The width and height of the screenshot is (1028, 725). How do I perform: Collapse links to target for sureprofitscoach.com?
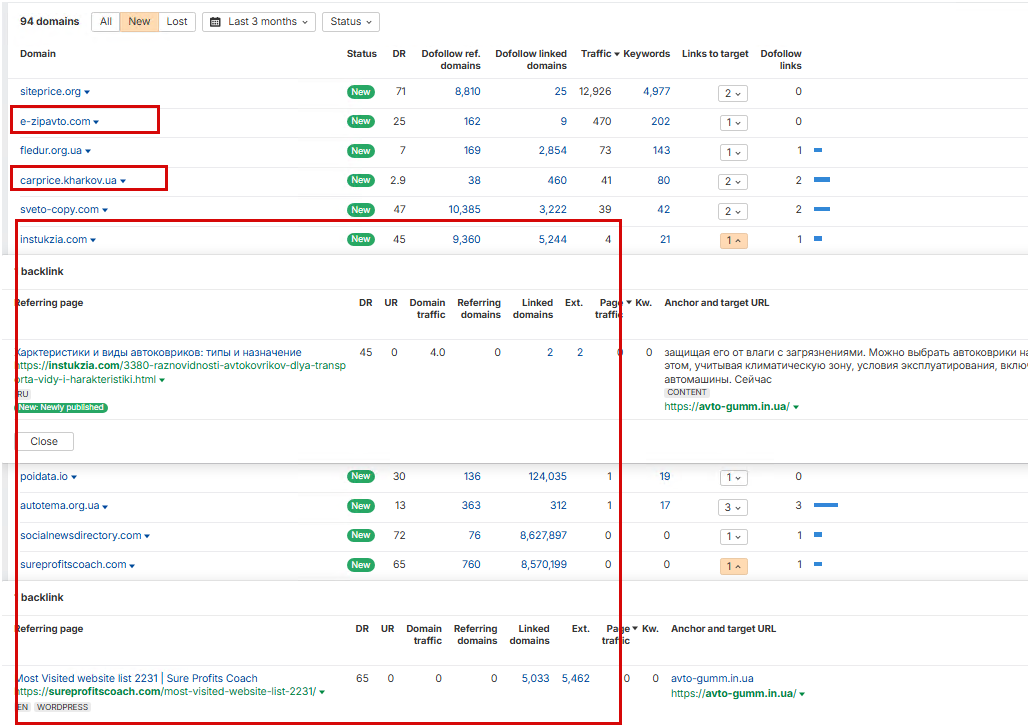733,566
